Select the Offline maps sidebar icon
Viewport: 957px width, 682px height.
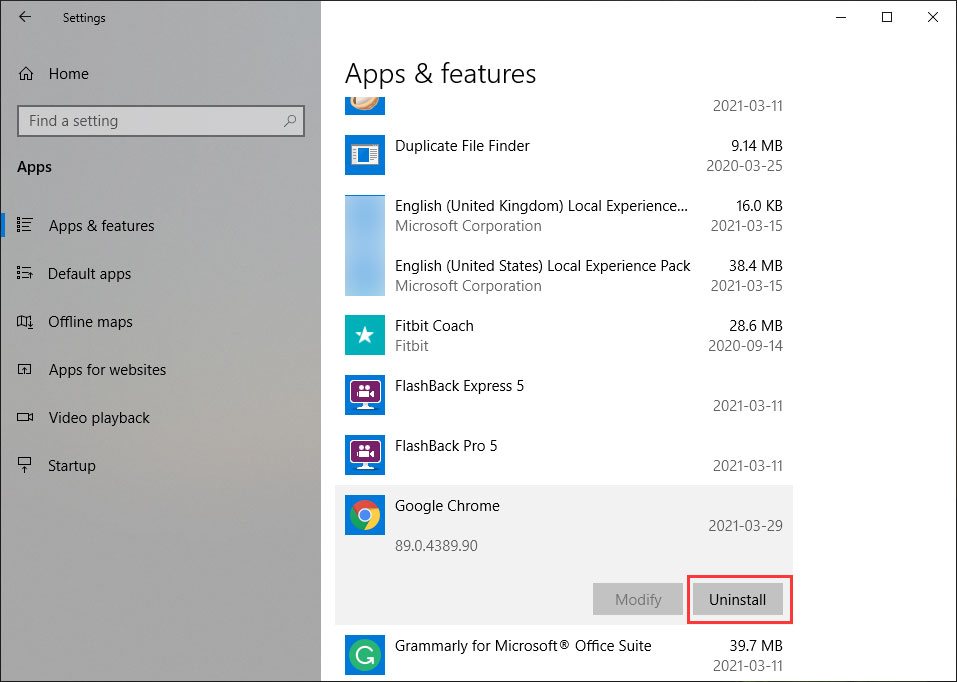point(24,321)
